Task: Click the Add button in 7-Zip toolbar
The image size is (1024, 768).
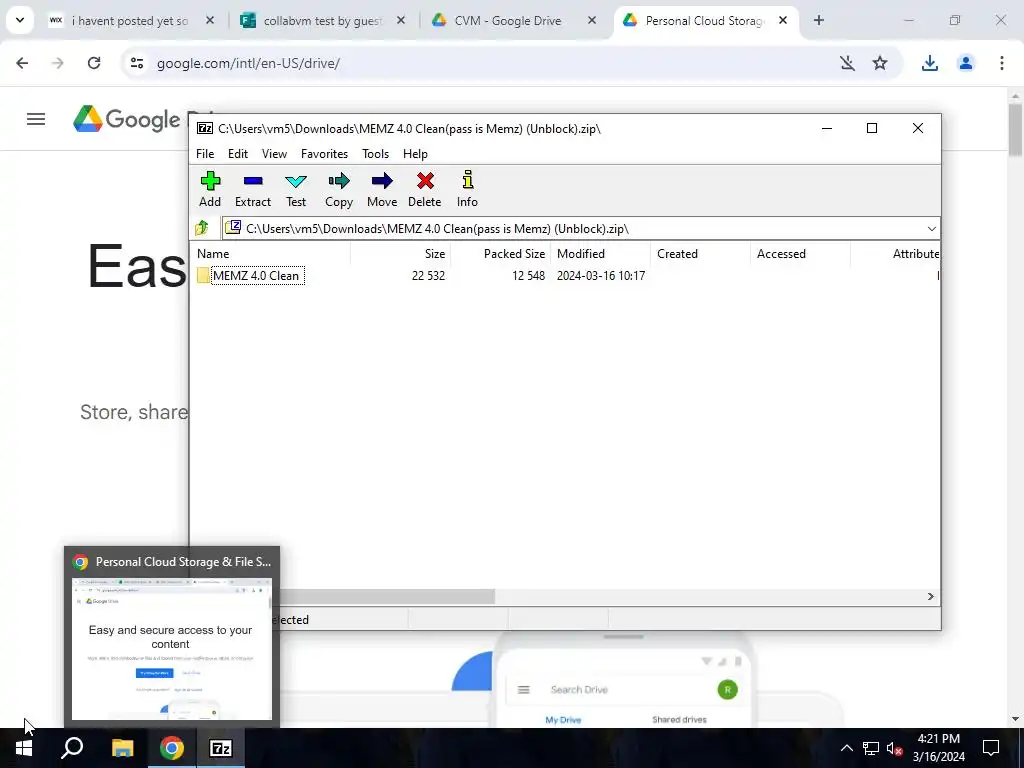Action: [x=210, y=189]
